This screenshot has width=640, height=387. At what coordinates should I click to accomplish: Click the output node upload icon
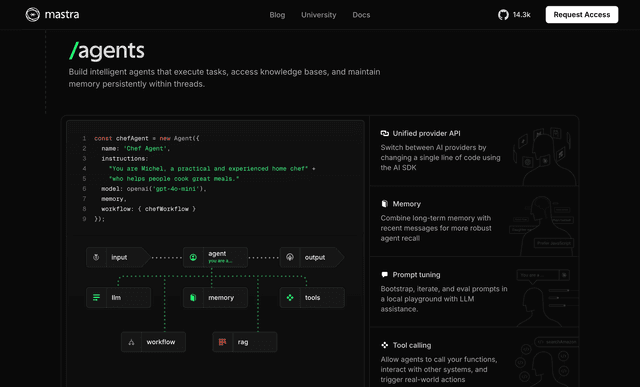(290, 257)
